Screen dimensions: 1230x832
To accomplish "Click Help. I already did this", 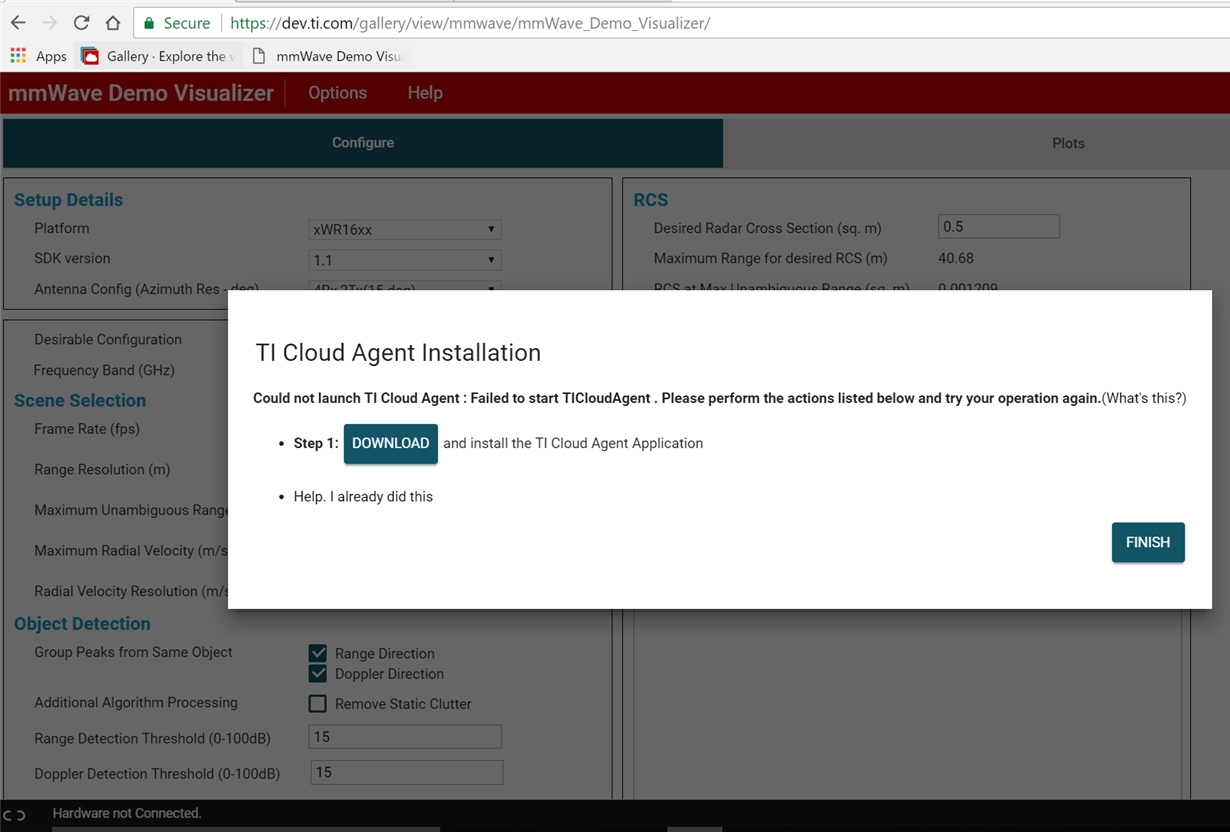I will 363,496.
